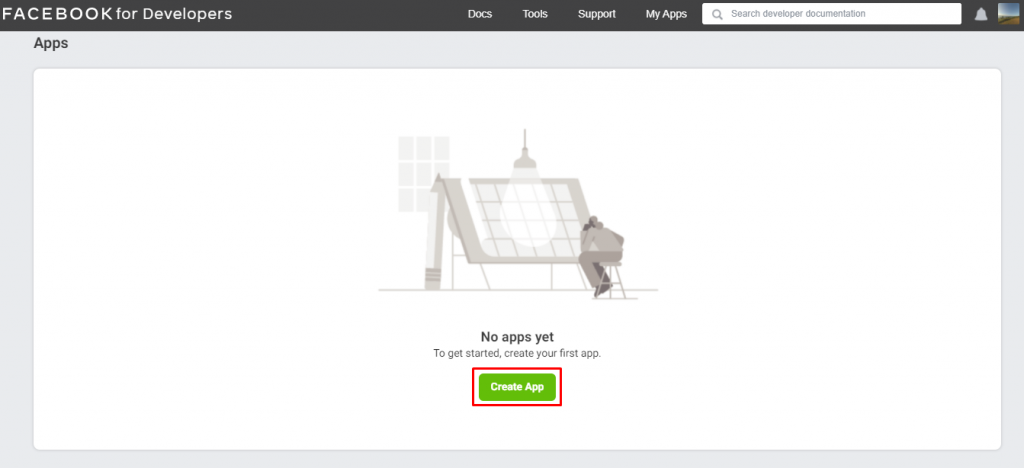
Task: Open the My Apps menu
Action: (666, 14)
